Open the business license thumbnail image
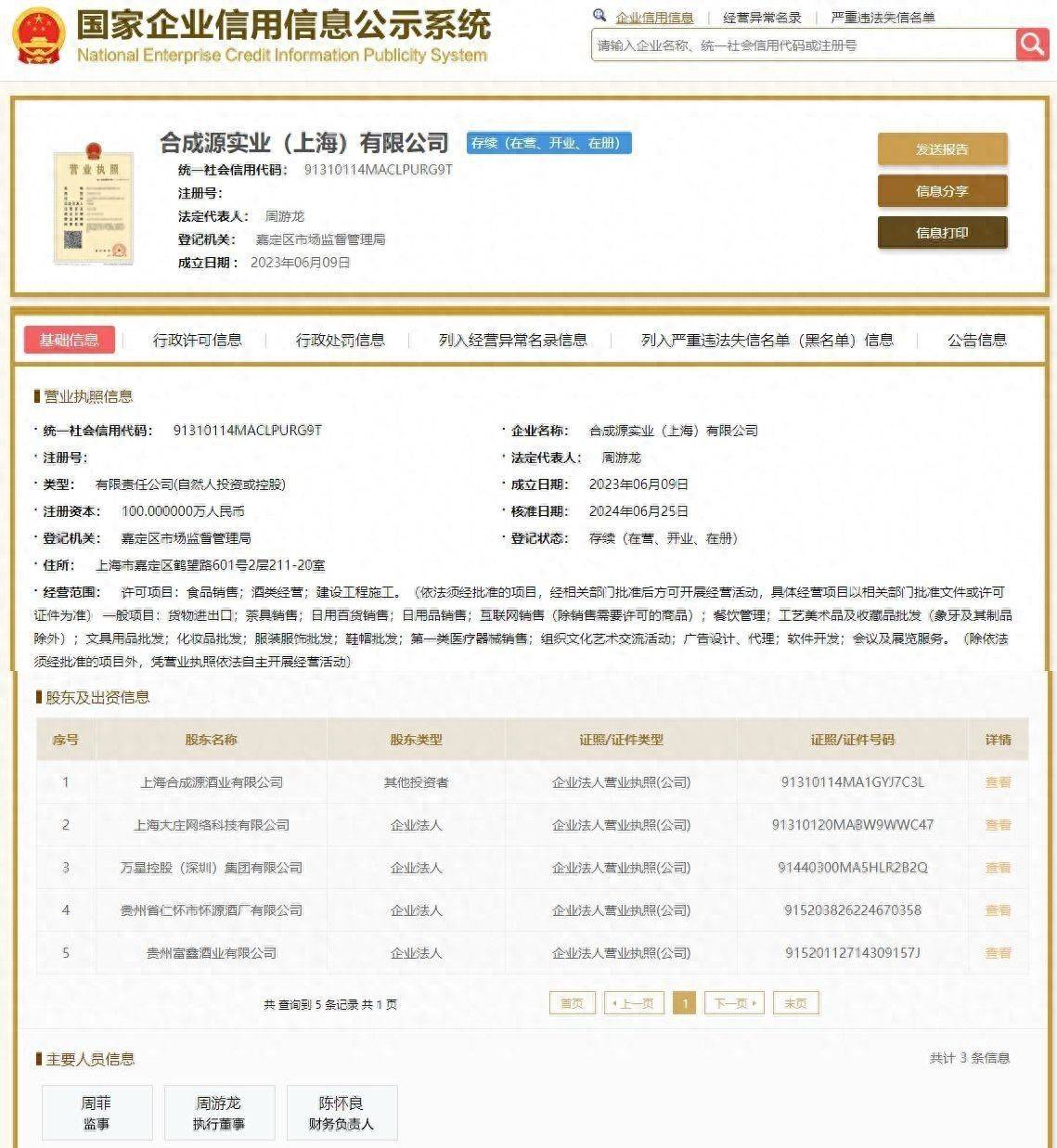 93,203
